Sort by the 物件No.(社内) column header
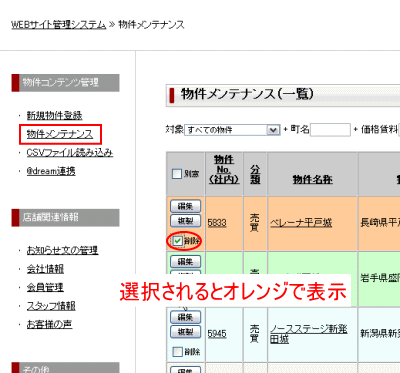Screen dimensions: 400x373 pyautogui.click(x=224, y=169)
